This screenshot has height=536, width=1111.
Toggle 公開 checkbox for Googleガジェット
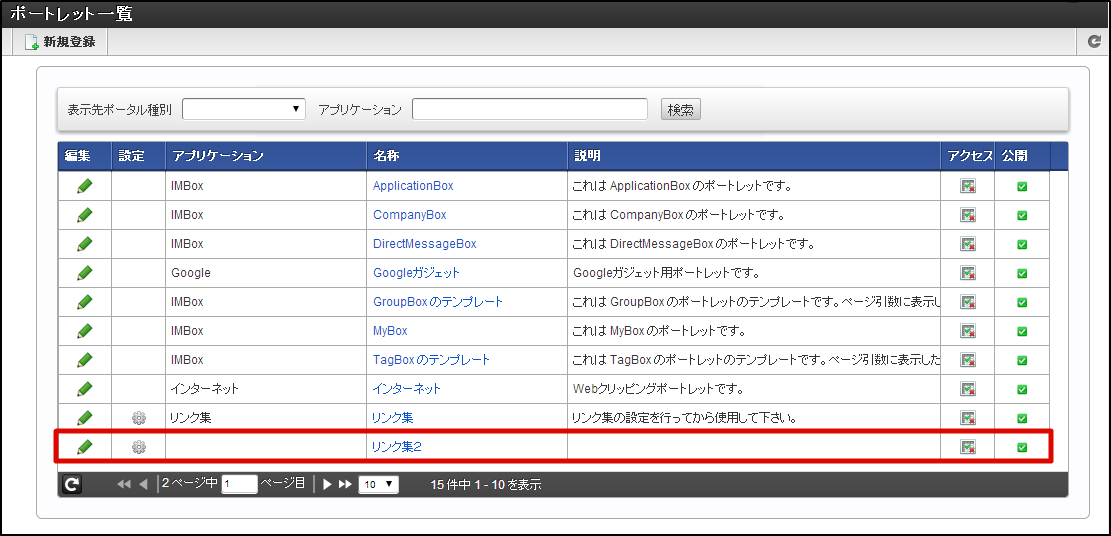1022,274
